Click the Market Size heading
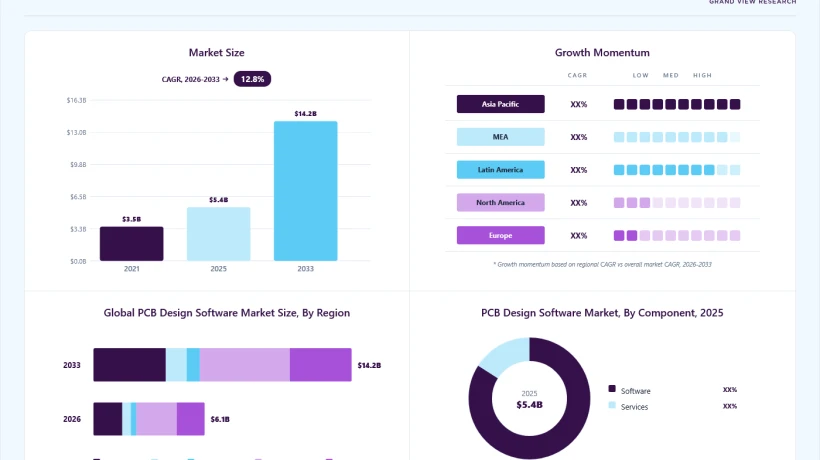820x460 pixels. coord(217,52)
